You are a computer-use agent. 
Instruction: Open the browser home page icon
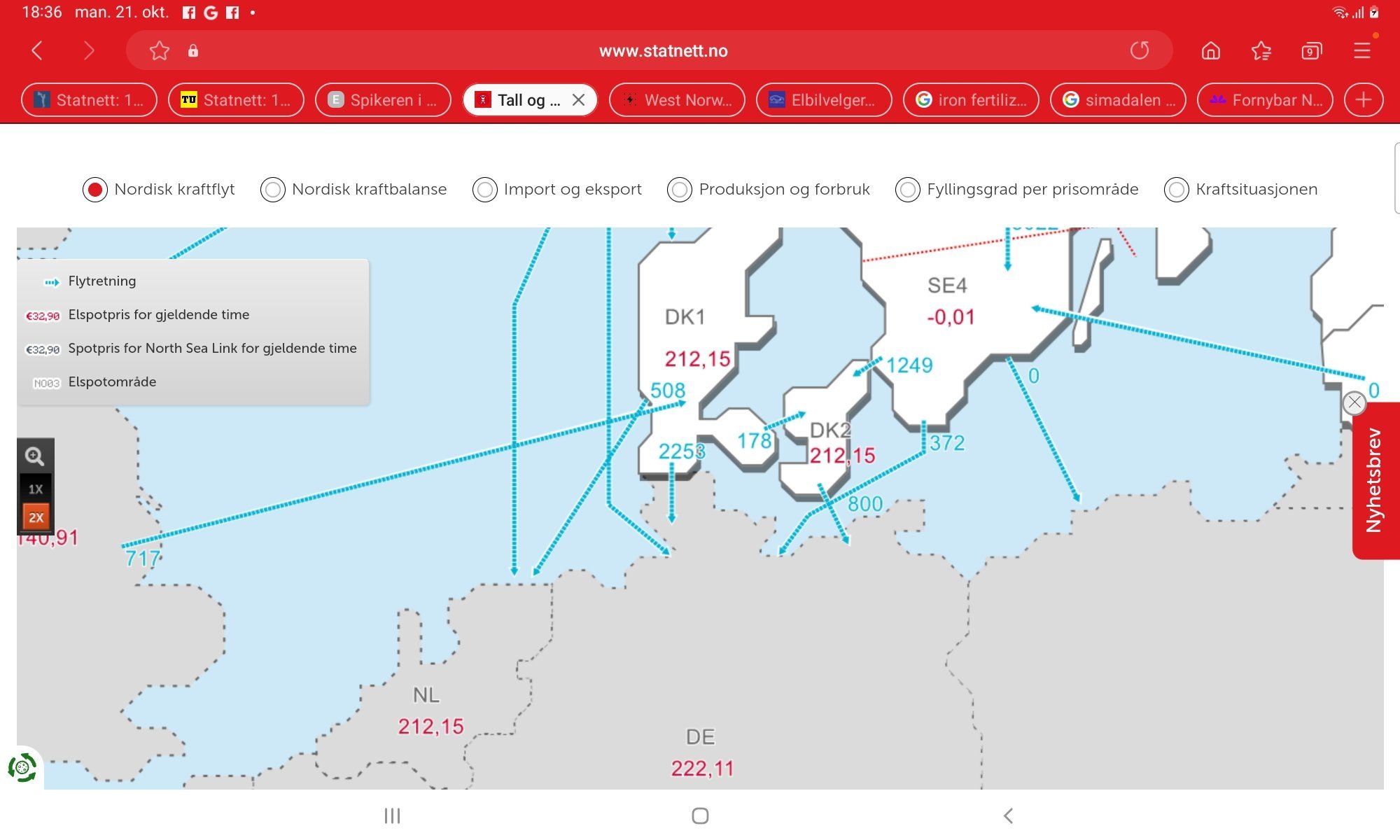[1211, 50]
